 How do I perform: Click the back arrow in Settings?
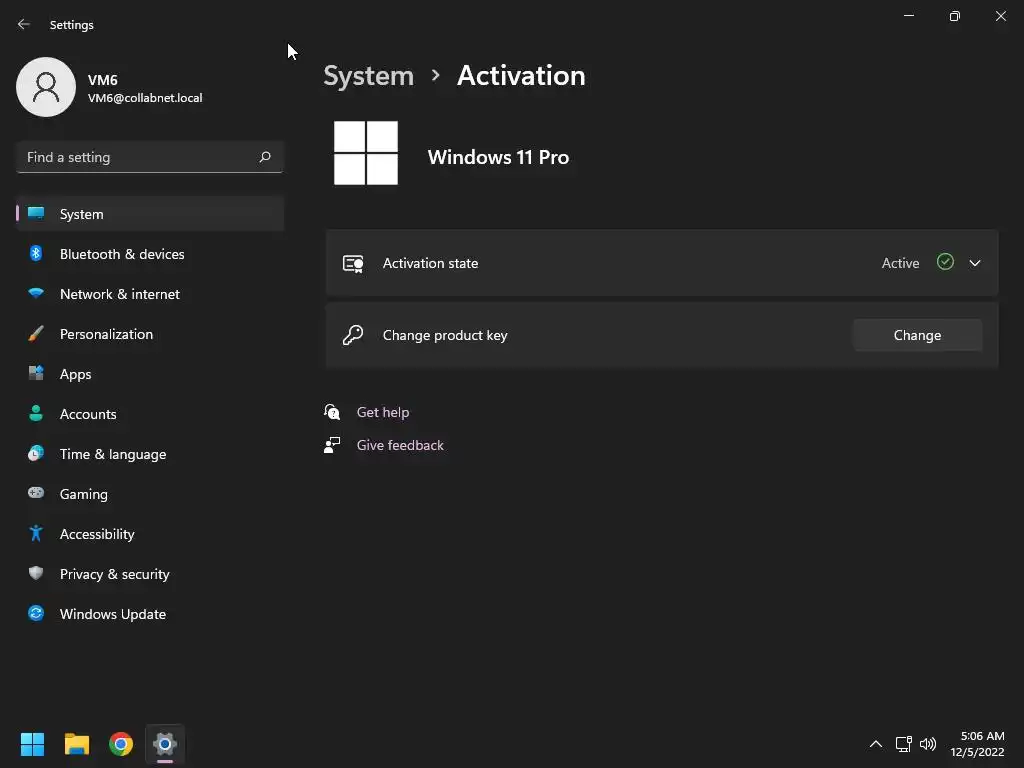pyautogui.click(x=24, y=25)
